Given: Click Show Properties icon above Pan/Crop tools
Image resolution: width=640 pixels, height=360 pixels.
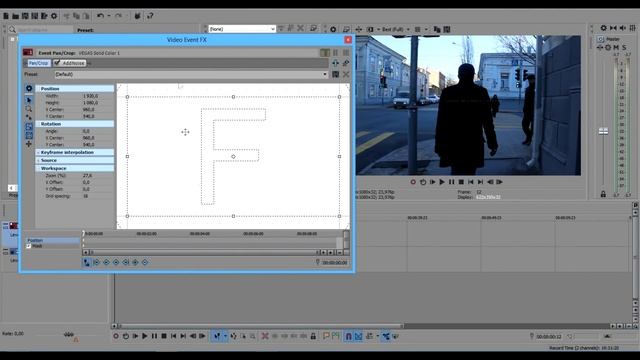Looking at the screenshot, I should [29, 88].
